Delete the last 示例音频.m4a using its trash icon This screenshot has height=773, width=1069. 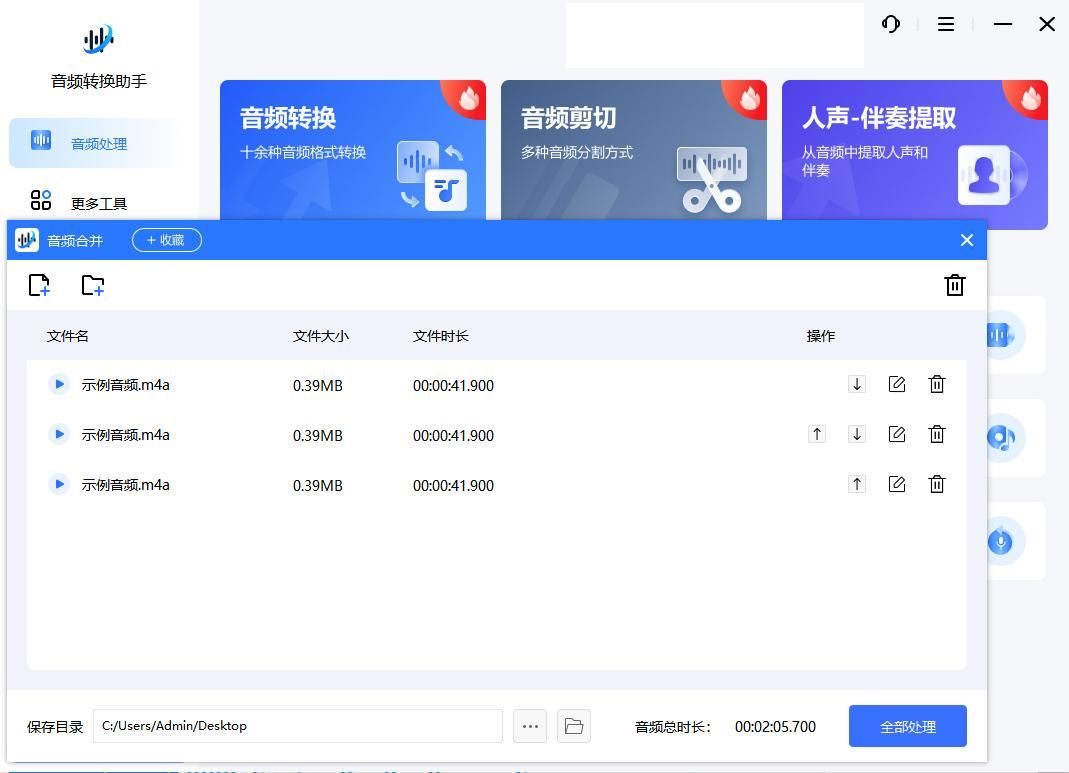pyautogui.click(x=936, y=484)
